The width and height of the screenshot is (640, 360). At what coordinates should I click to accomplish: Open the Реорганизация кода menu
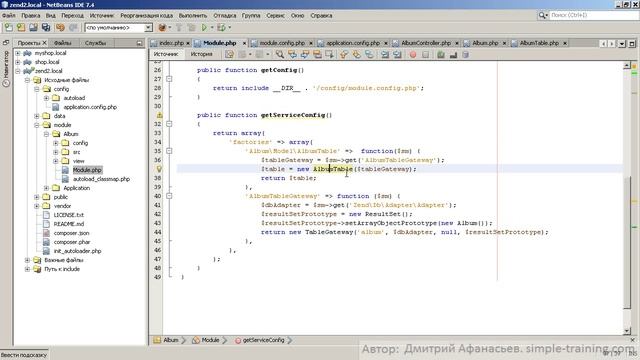(x=147, y=15)
